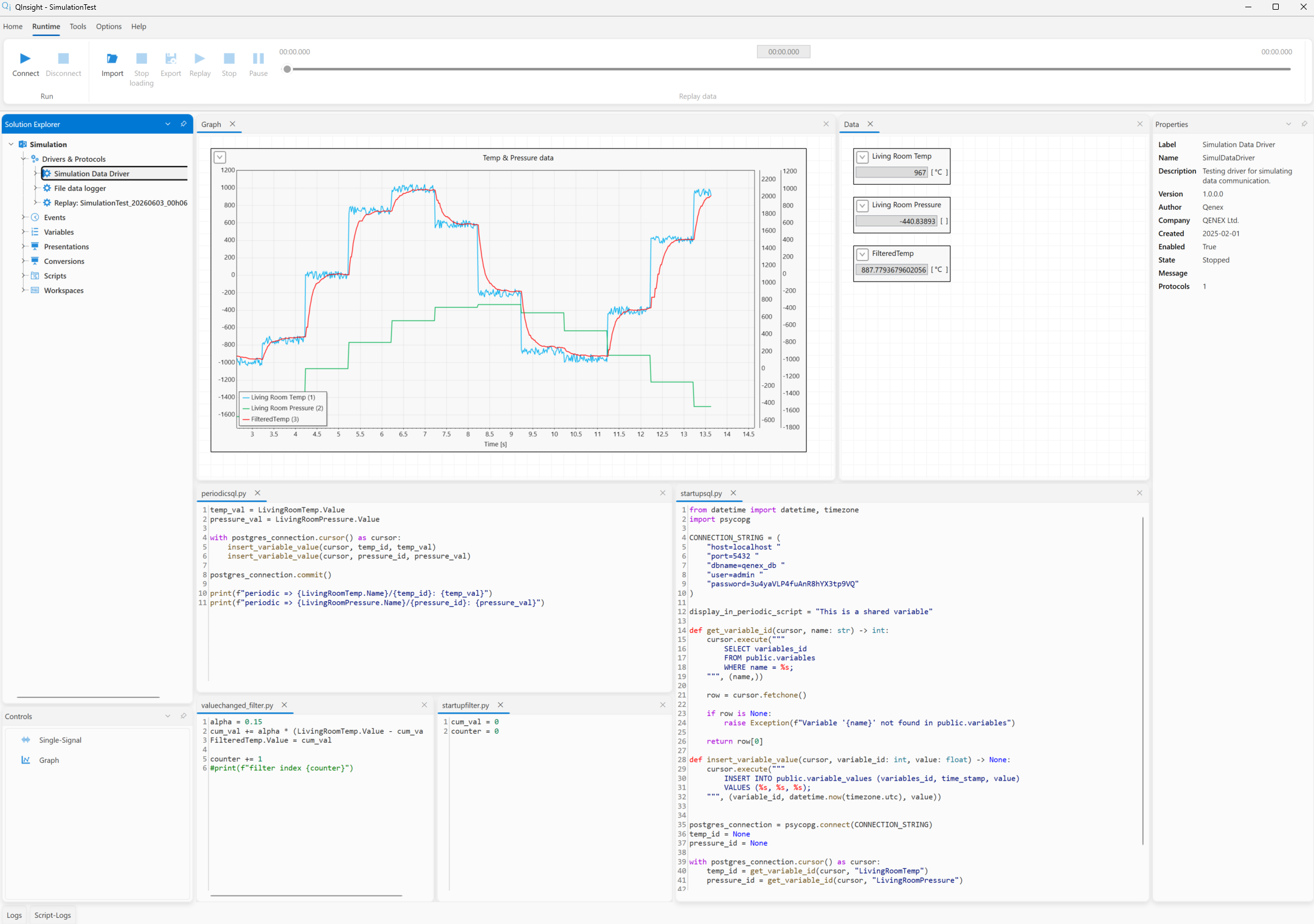Viewport: 1314px width, 924px height.
Task: Collapse Drivers & Protocols node
Action: (24, 159)
